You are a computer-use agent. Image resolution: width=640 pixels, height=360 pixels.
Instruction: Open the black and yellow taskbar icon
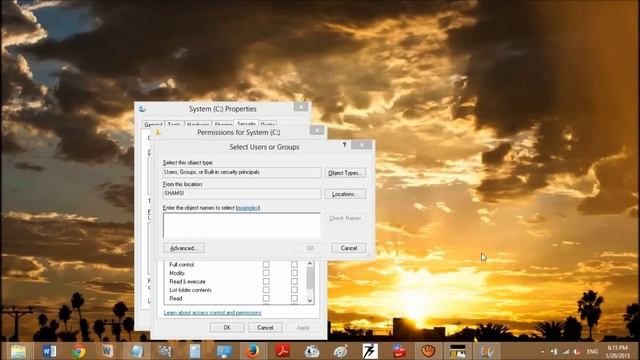458,351
